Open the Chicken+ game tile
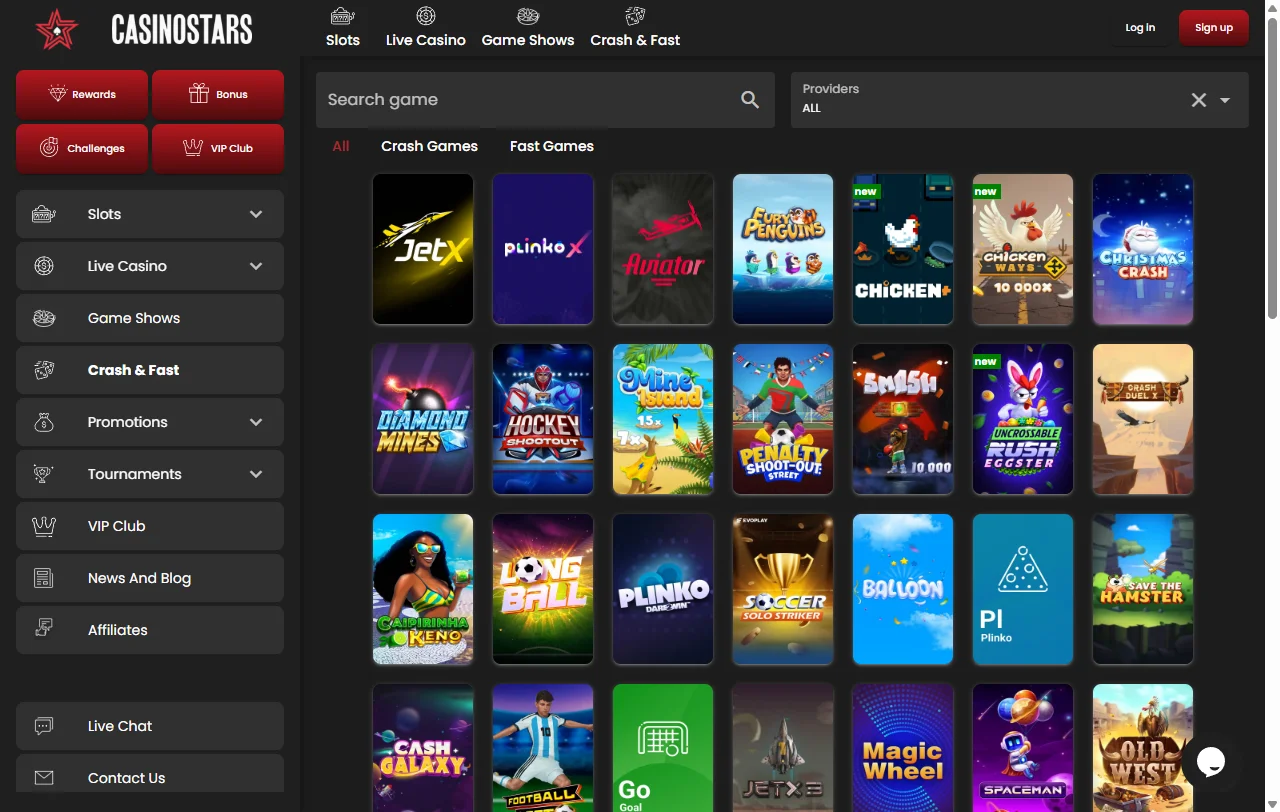This screenshot has height=812, width=1280. point(903,249)
